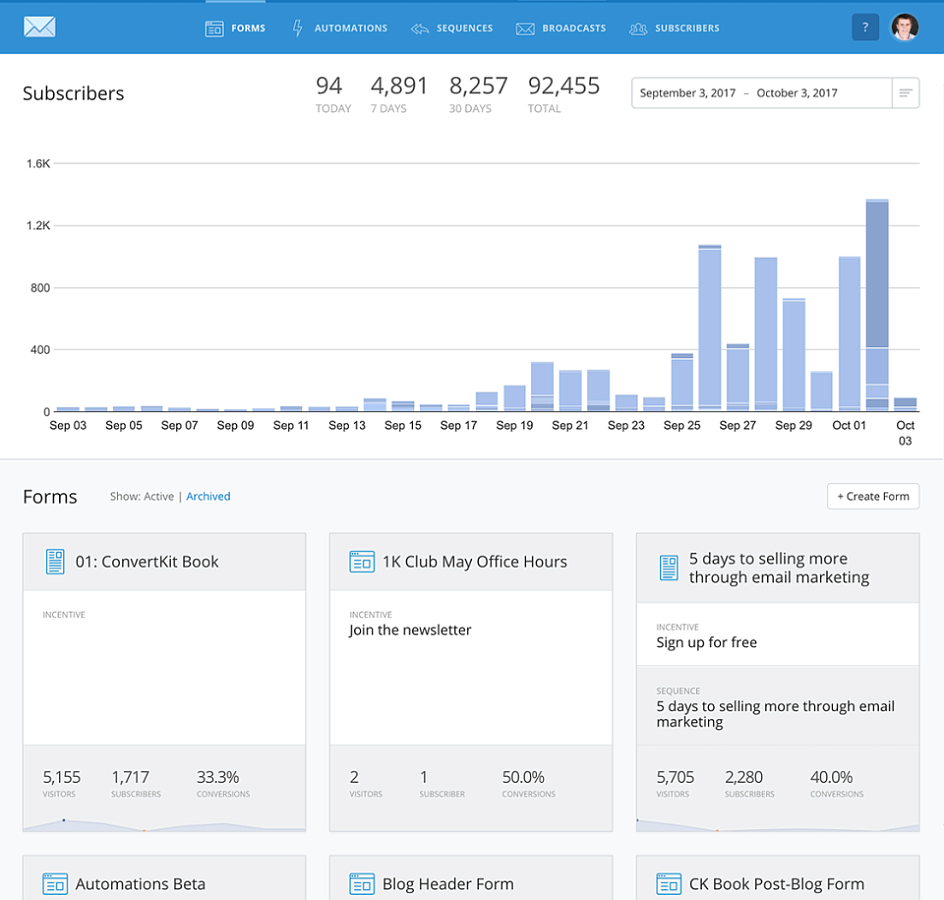The height and width of the screenshot is (900, 944).
Task: Open the user profile avatar
Action: pos(904,27)
